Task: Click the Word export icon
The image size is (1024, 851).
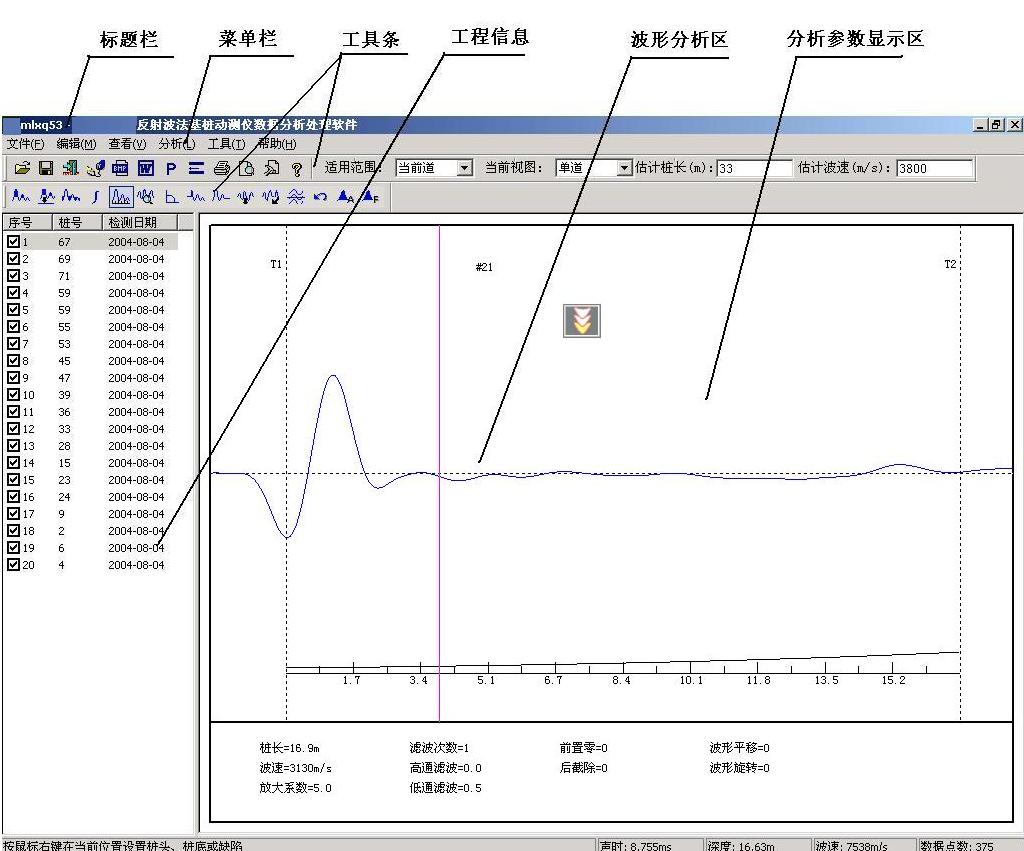Action: [x=145, y=169]
